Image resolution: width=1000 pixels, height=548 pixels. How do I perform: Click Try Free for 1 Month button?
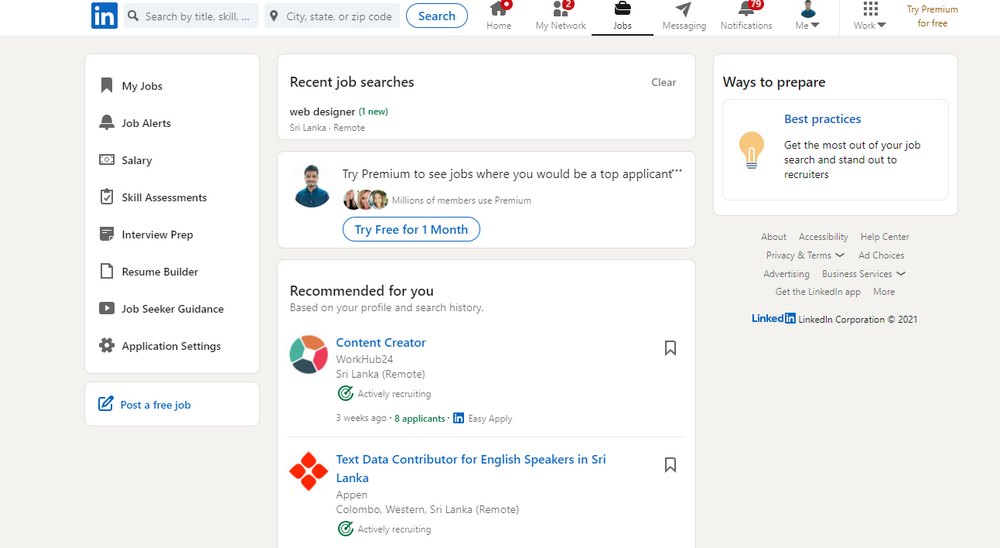(x=411, y=229)
